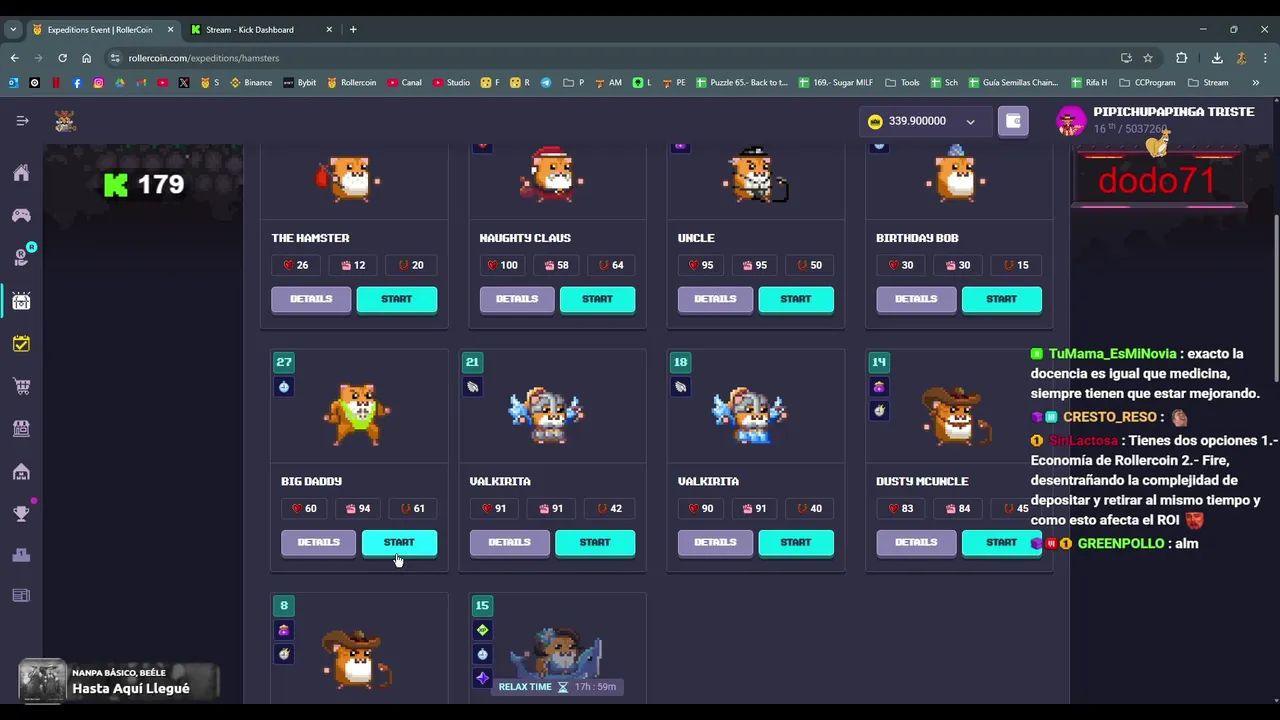View Details for Uncle hamster
Screen dimensions: 1280x720
click(715, 299)
